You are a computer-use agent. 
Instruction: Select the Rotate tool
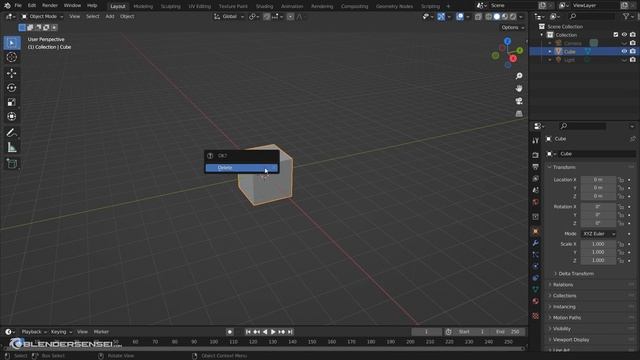(x=12, y=88)
